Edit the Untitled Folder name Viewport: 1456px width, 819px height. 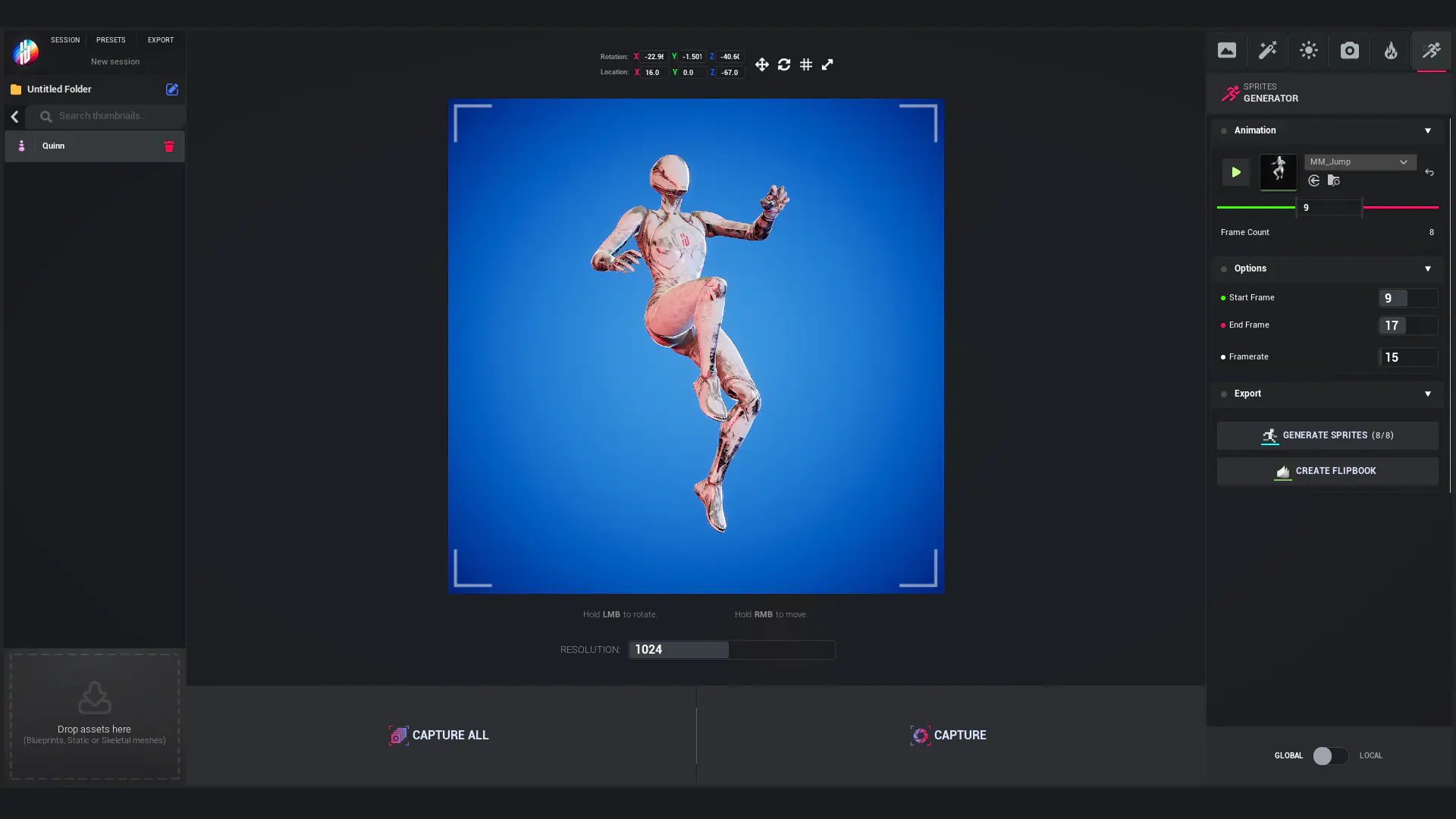pos(172,89)
